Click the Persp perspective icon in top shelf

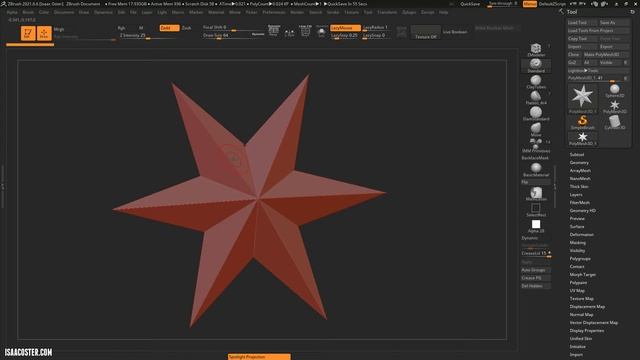(274, 31)
